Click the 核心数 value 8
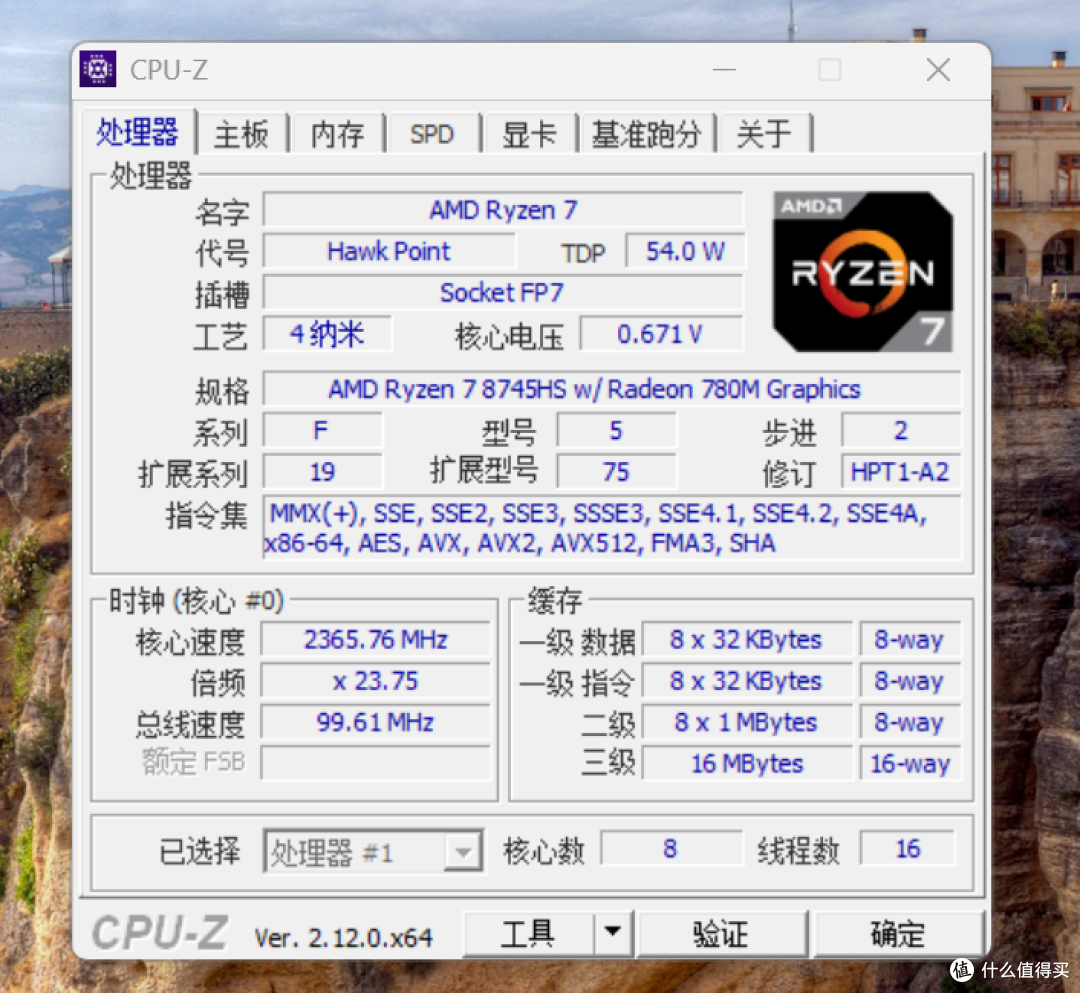The height and width of the screenshot is (993, 1080). tap(671, 849)
